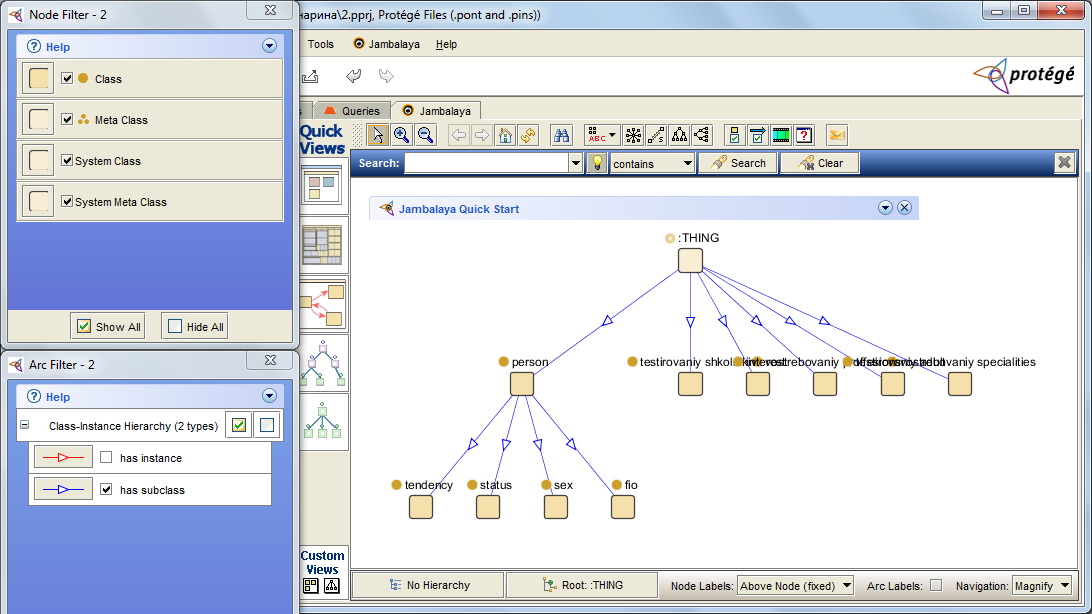Apply vertical tree layout icon
This screenshot has width=1092, height=614.
[x=679, y=135]
